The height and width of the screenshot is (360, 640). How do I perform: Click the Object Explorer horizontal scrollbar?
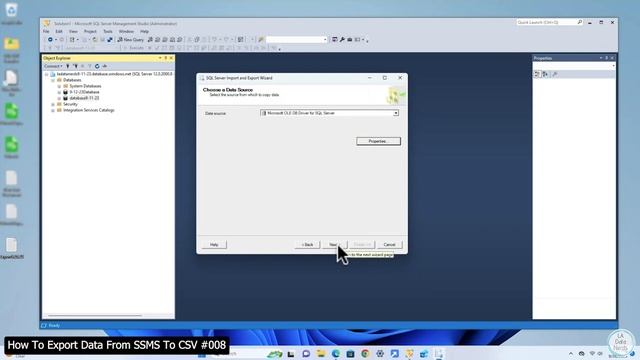click(94, 316)
